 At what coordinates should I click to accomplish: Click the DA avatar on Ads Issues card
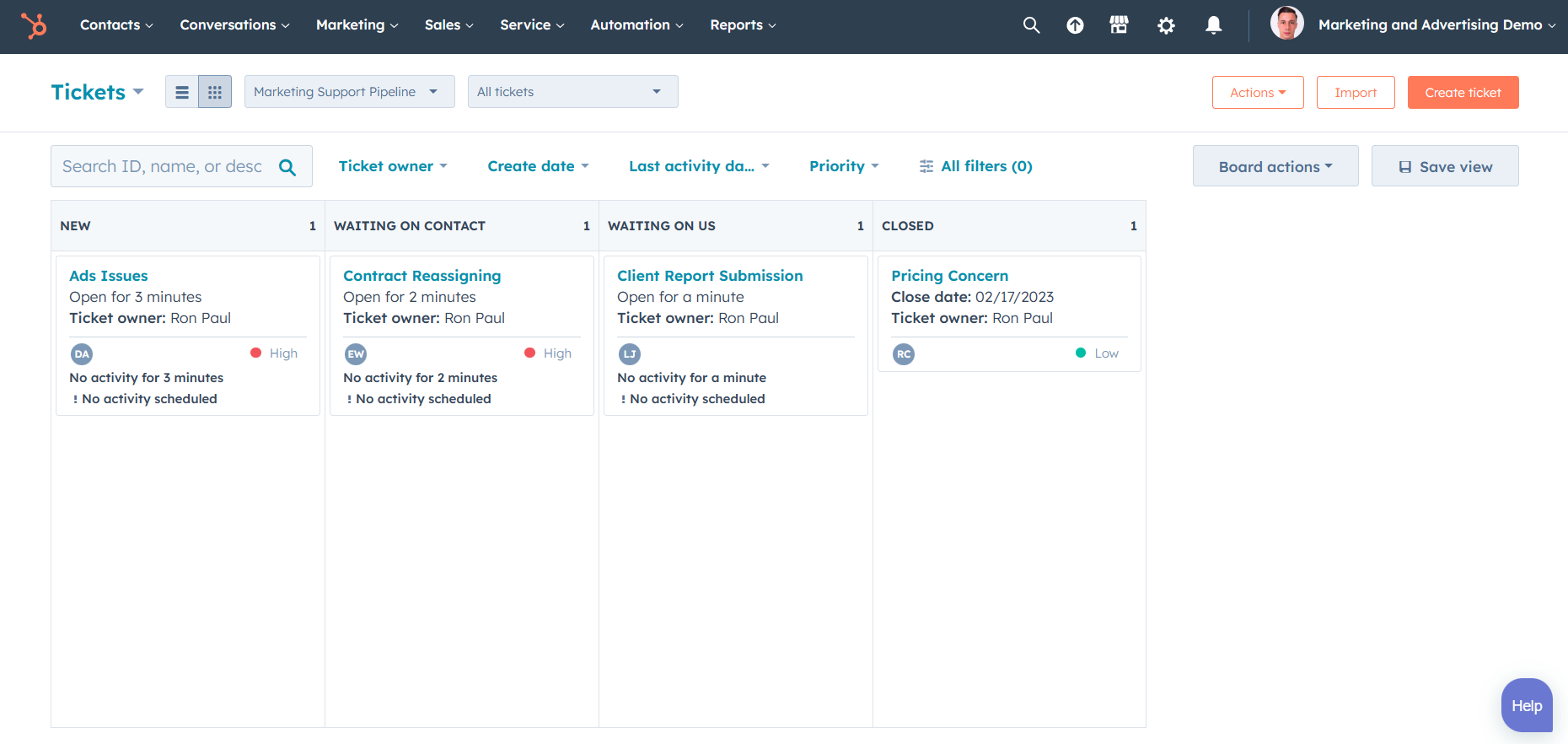point(82,354)
